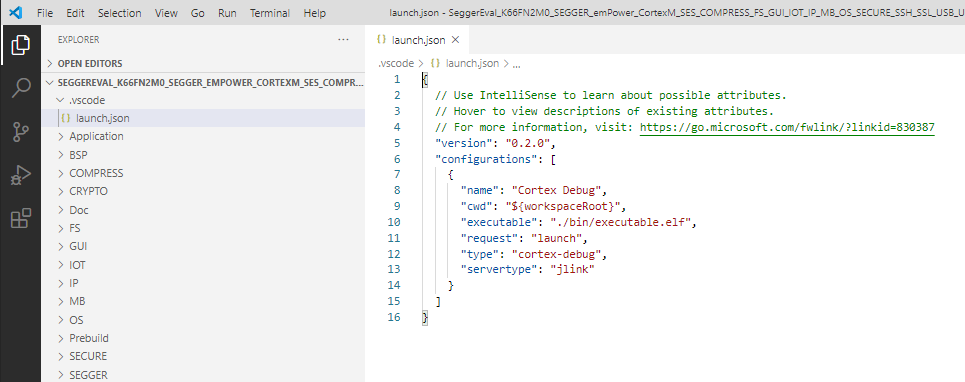Select the launch.json editor tab

coord(417,40)
